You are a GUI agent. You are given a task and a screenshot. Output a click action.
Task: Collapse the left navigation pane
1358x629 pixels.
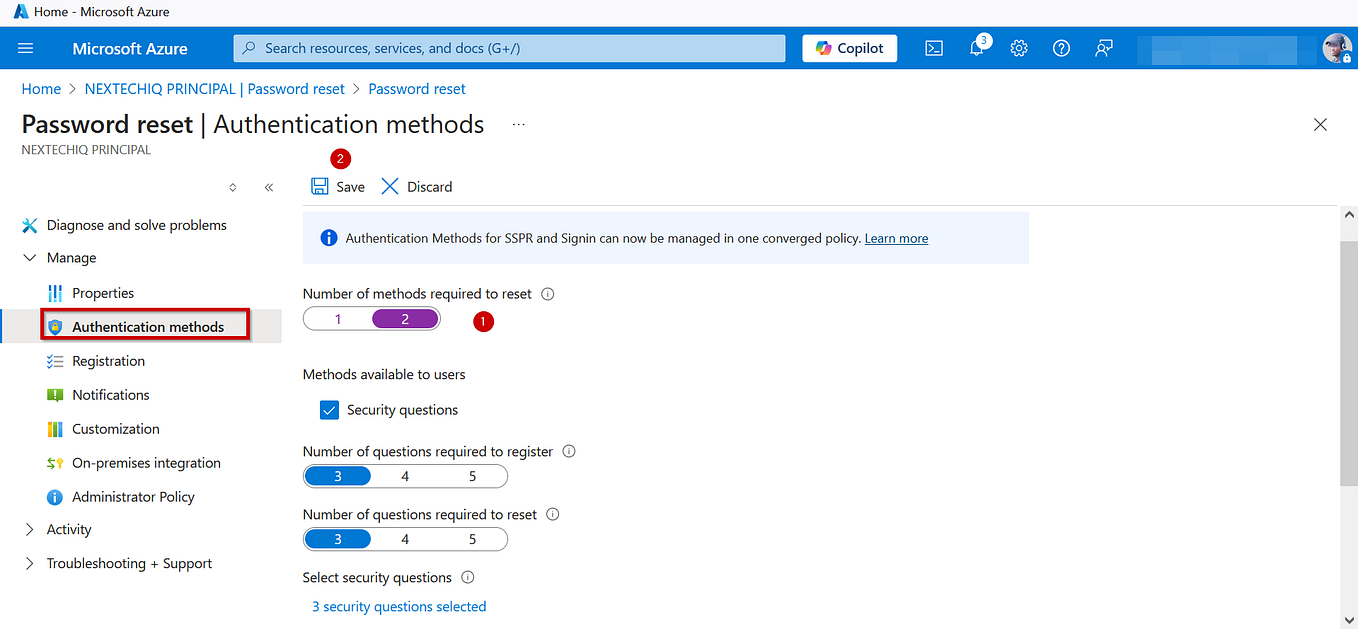point(268,187)
